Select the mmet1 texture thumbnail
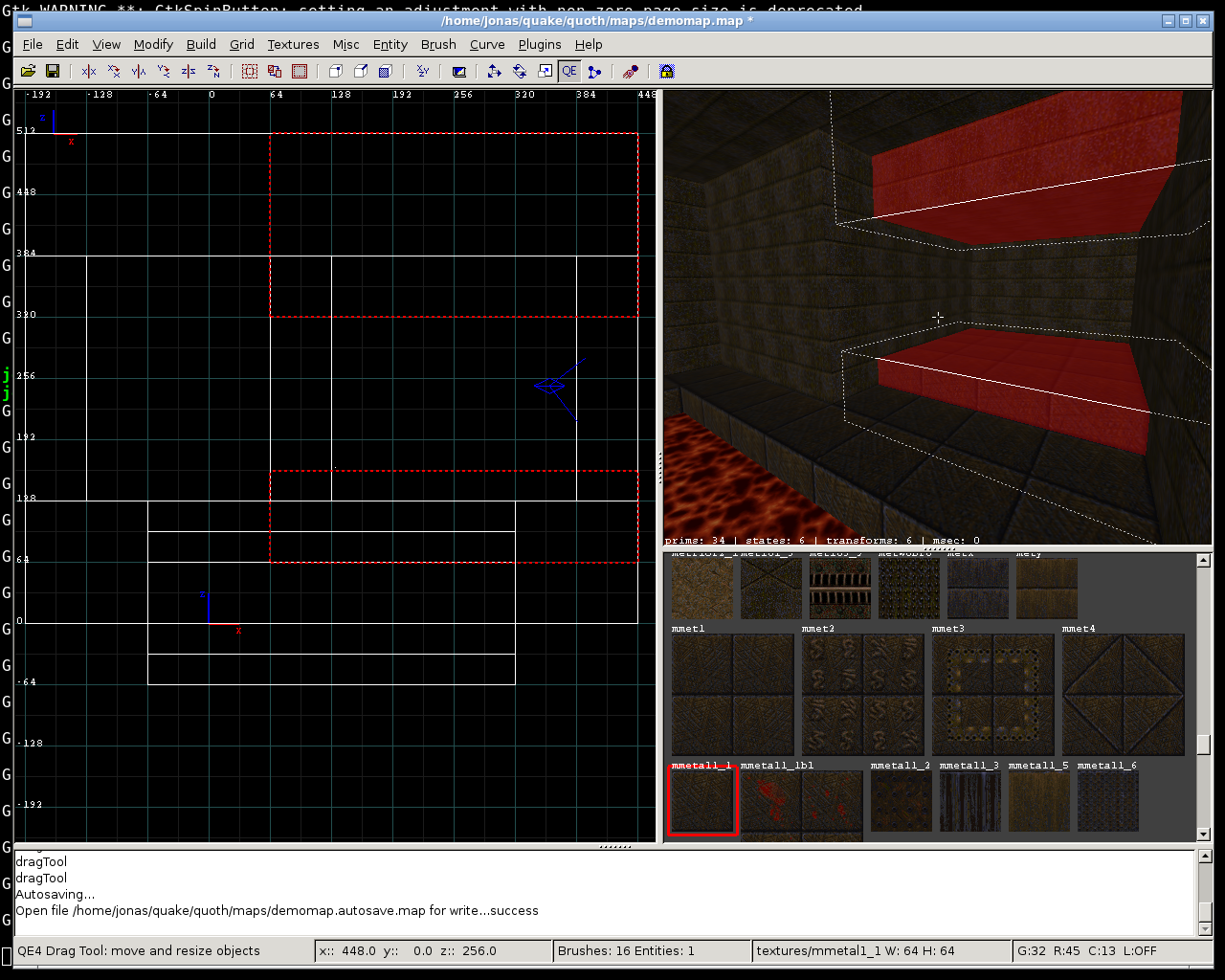This screenshot has width=1225, height=980. (x=732, y=695)
